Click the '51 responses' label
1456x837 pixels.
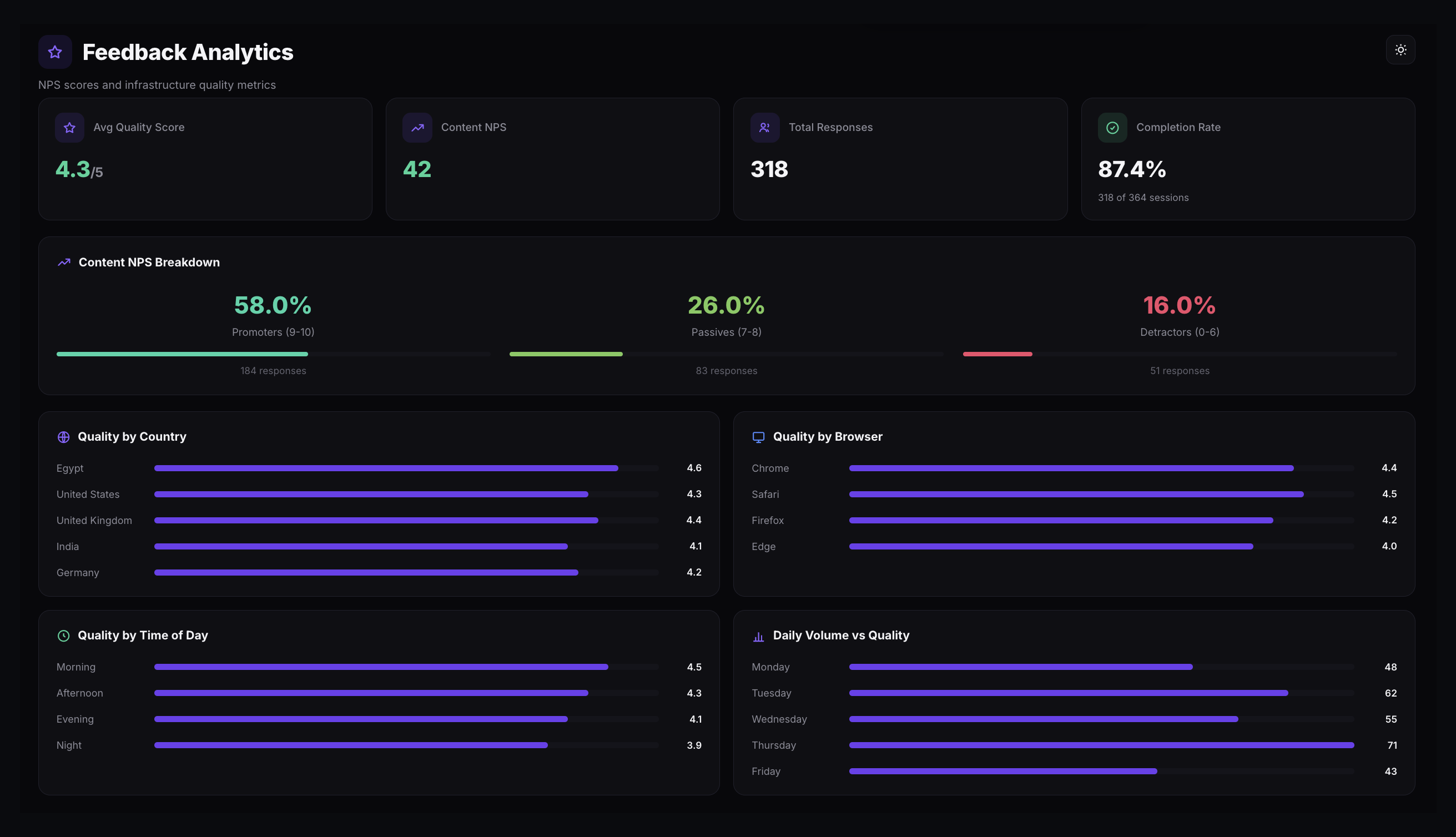click(1180, 371)
